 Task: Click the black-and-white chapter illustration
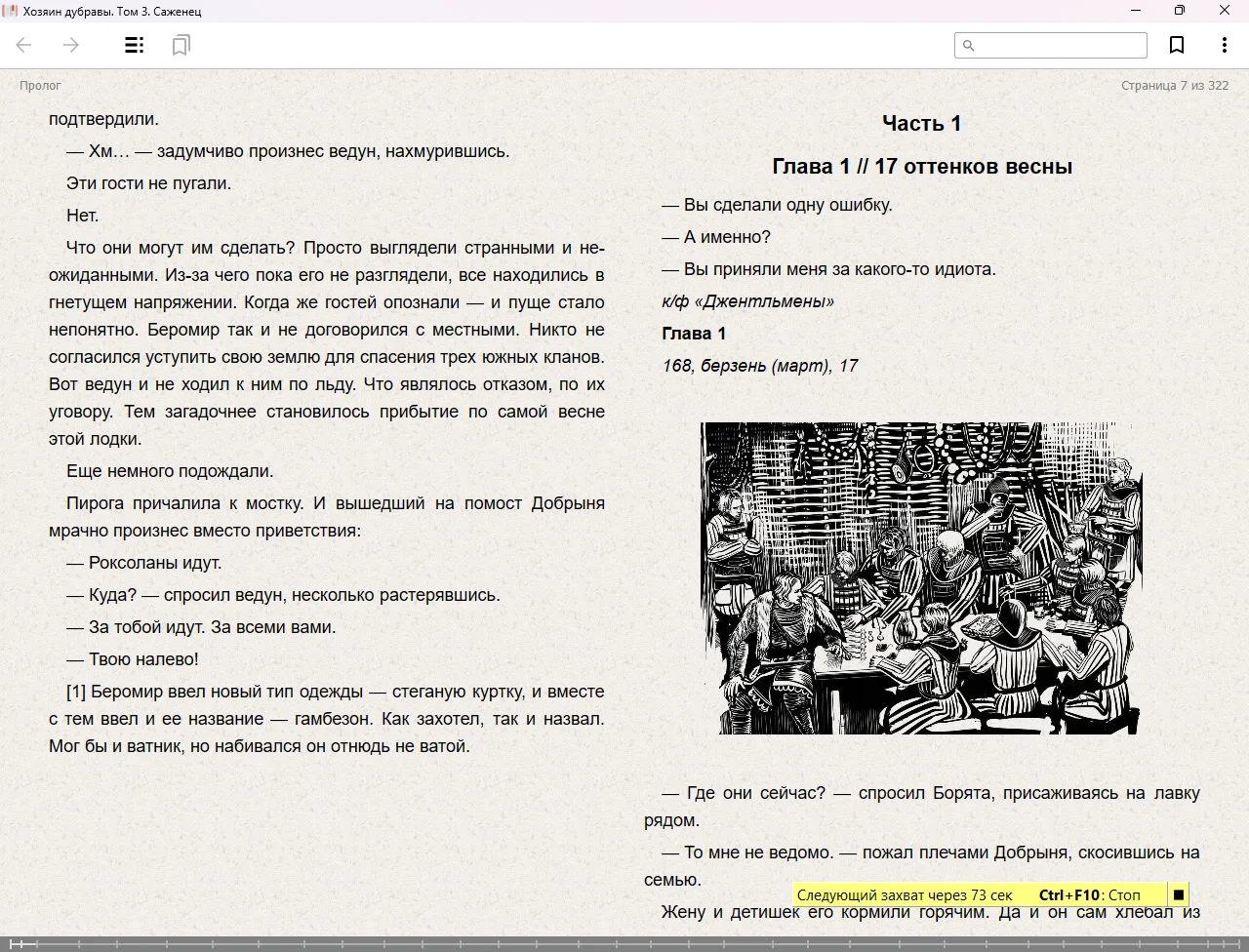tap(921, 577)
